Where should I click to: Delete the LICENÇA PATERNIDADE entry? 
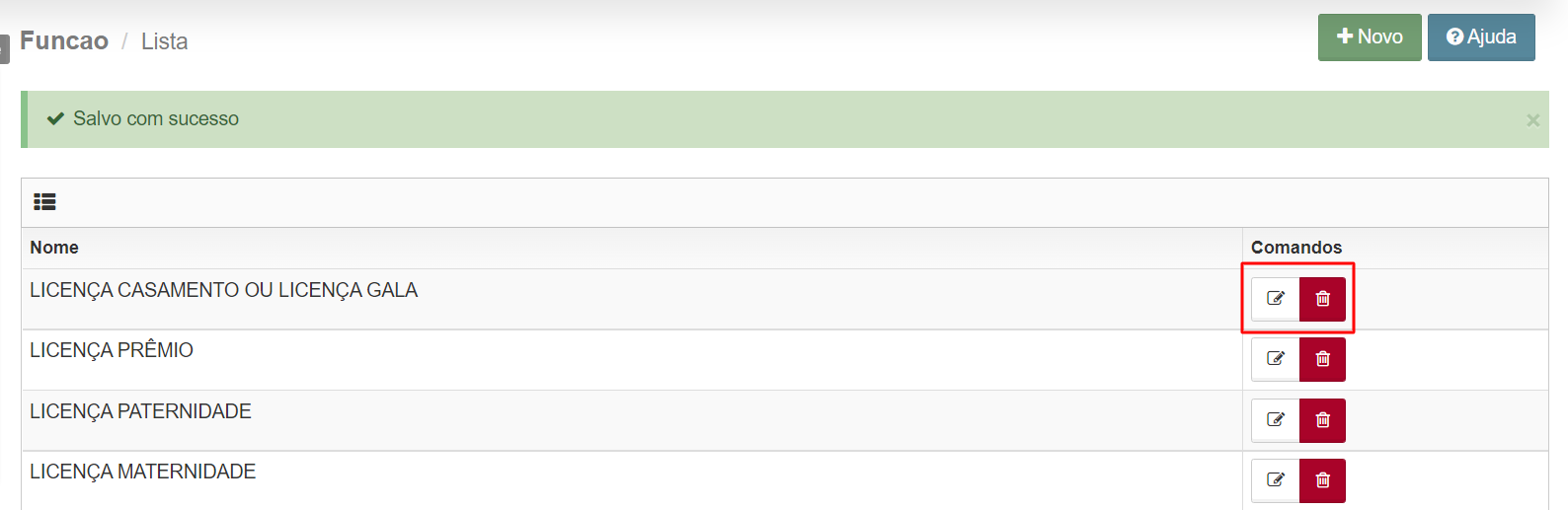coord(1322,420)
